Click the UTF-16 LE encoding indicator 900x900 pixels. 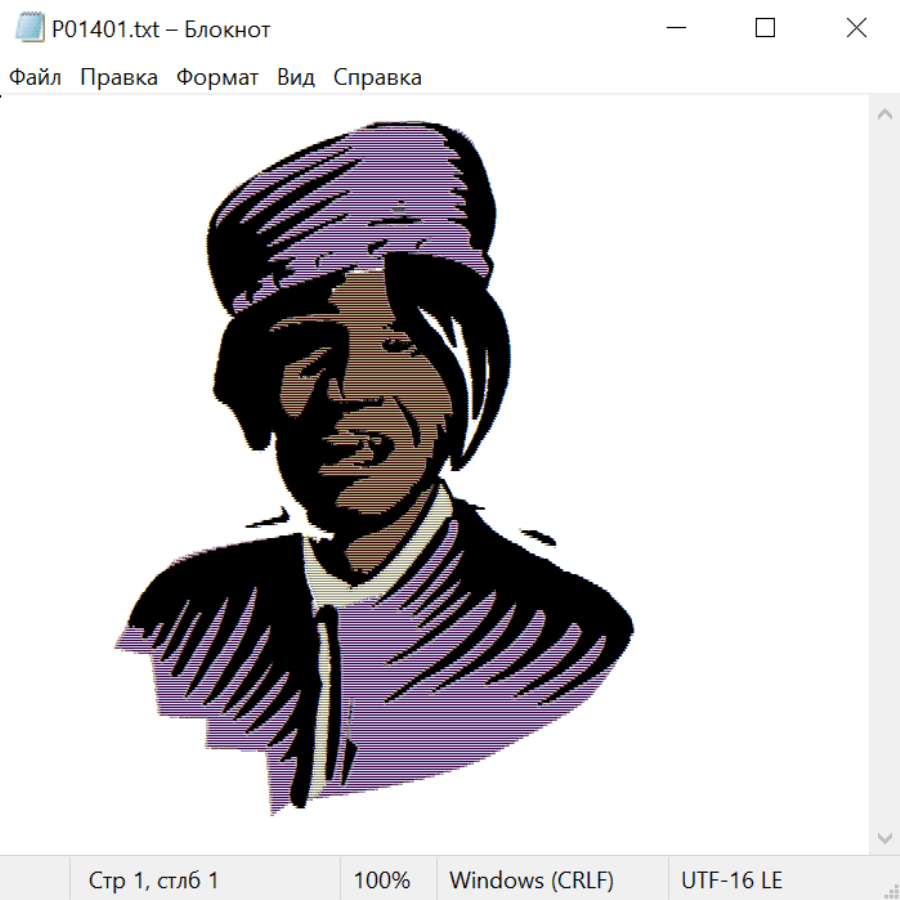click(x=732, y=881)
